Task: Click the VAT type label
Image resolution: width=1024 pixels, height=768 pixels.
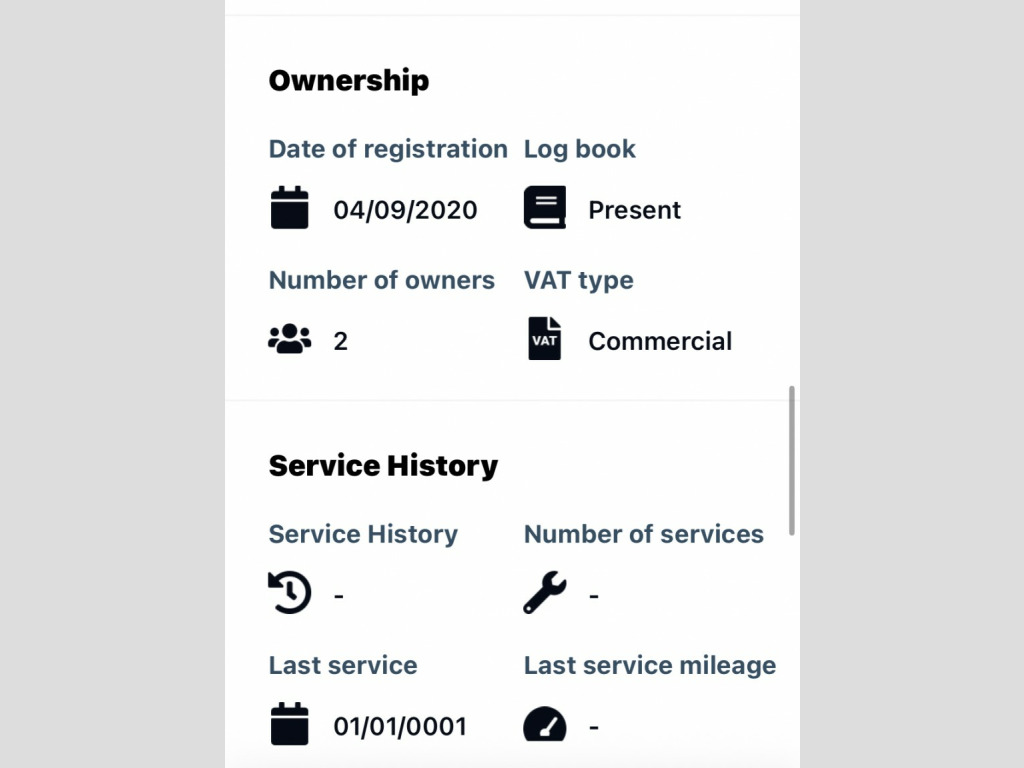Action: [578, 280]
